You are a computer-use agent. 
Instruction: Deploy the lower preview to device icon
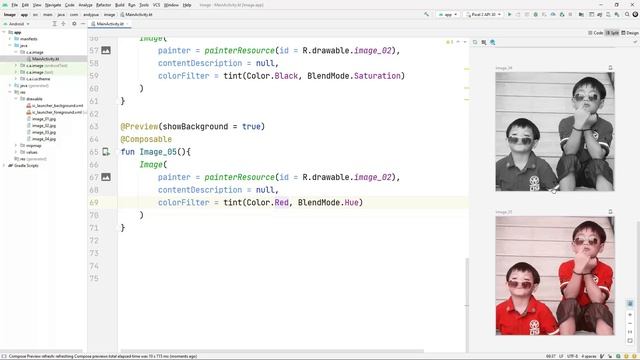pyautogui.click(x=610, y=212)
